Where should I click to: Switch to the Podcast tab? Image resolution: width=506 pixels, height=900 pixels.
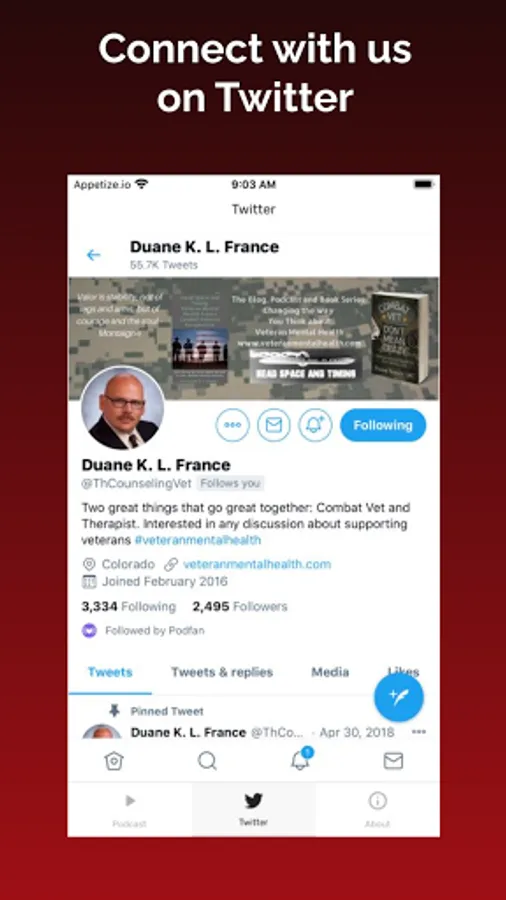pos(130,810)
